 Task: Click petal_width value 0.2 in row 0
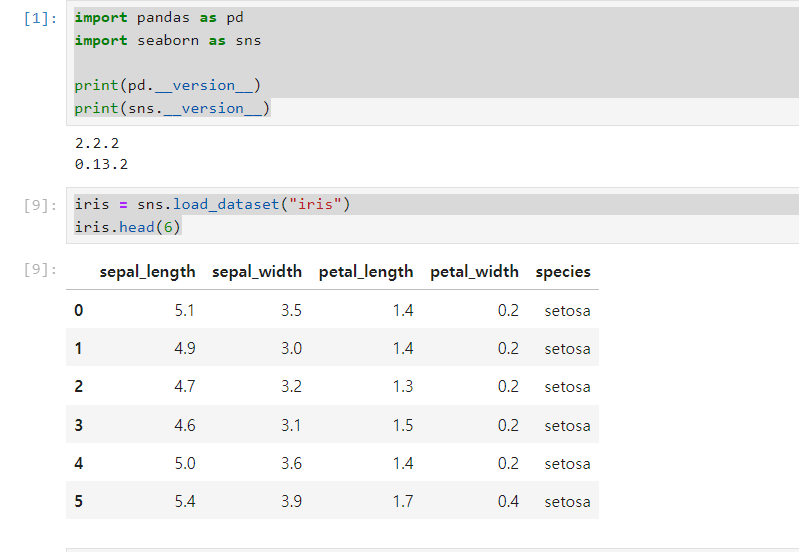508,310
